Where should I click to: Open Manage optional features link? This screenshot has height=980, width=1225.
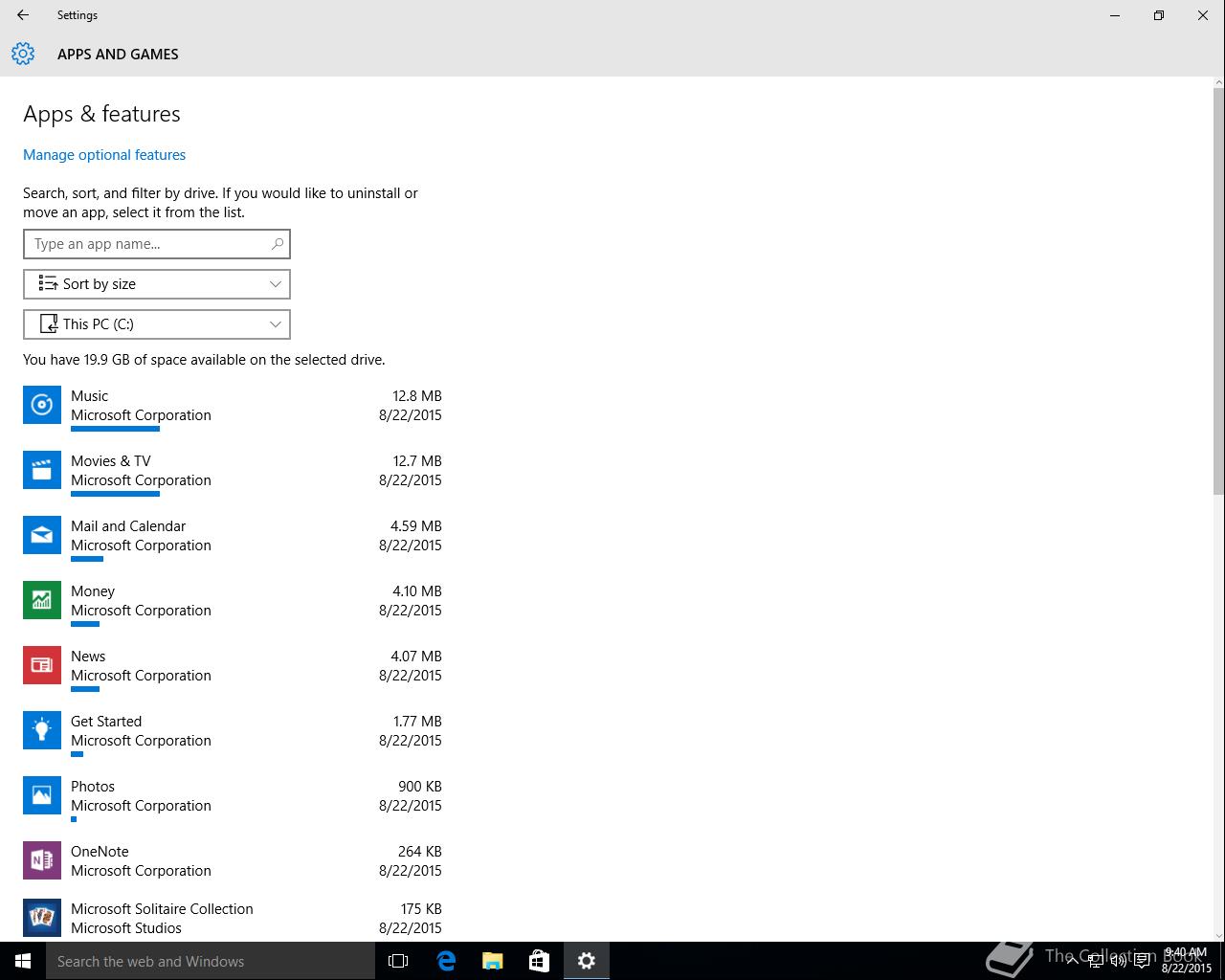[x=104, y=155]
